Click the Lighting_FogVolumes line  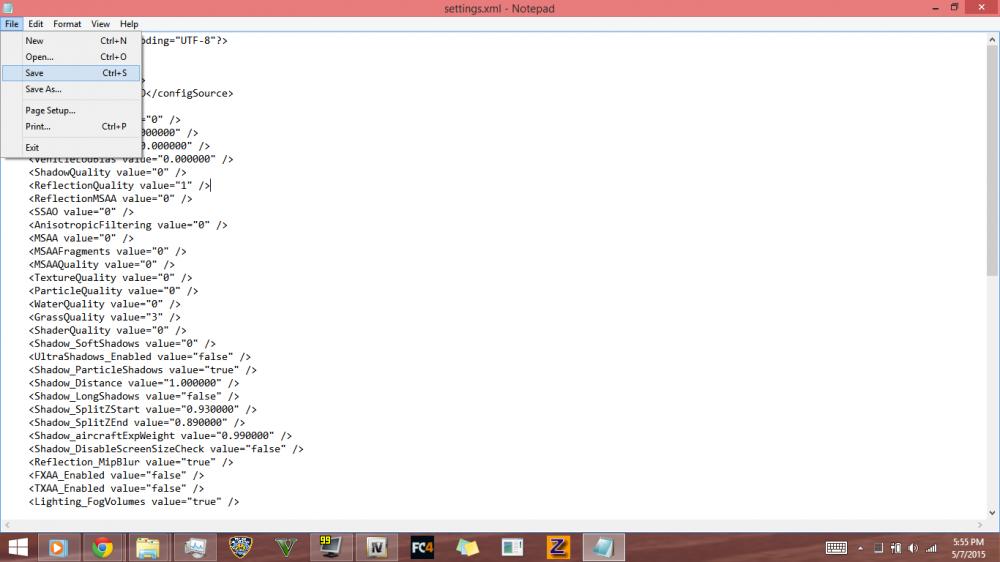click(x=133, y=501)
